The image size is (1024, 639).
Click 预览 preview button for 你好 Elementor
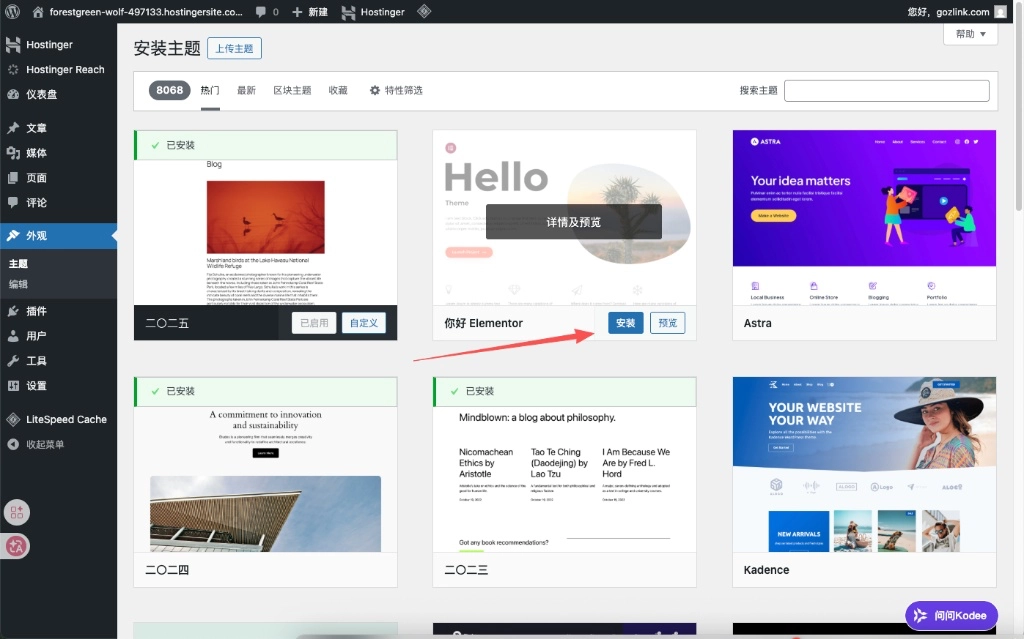click(x=667, y=323)
